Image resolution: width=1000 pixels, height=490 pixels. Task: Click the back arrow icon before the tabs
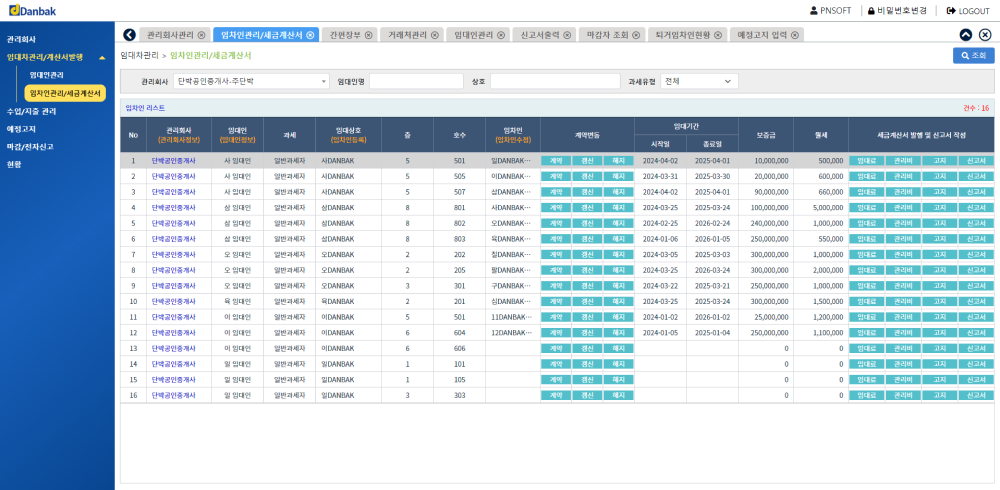tap(129, 35)
